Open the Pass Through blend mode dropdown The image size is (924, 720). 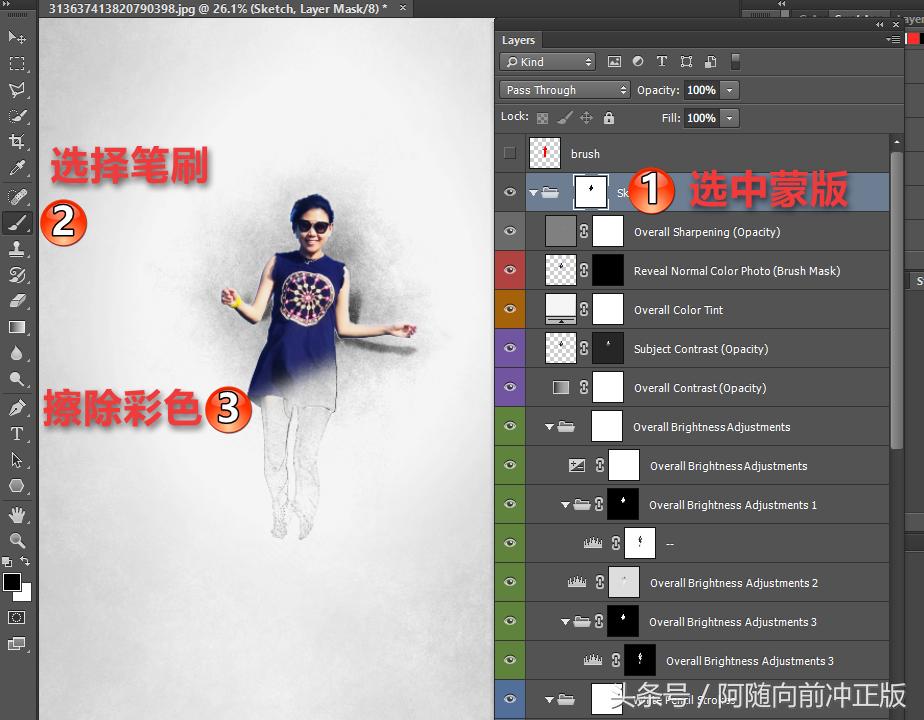click(x=563, y=89)
